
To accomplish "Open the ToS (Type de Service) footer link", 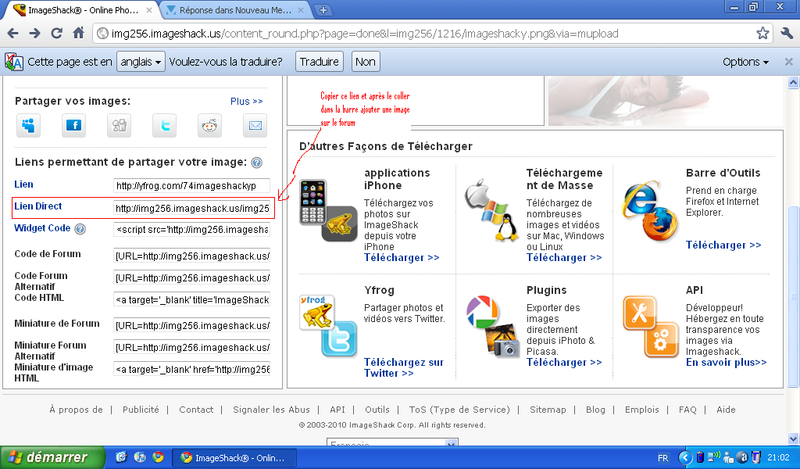I will tap(459, 410).
